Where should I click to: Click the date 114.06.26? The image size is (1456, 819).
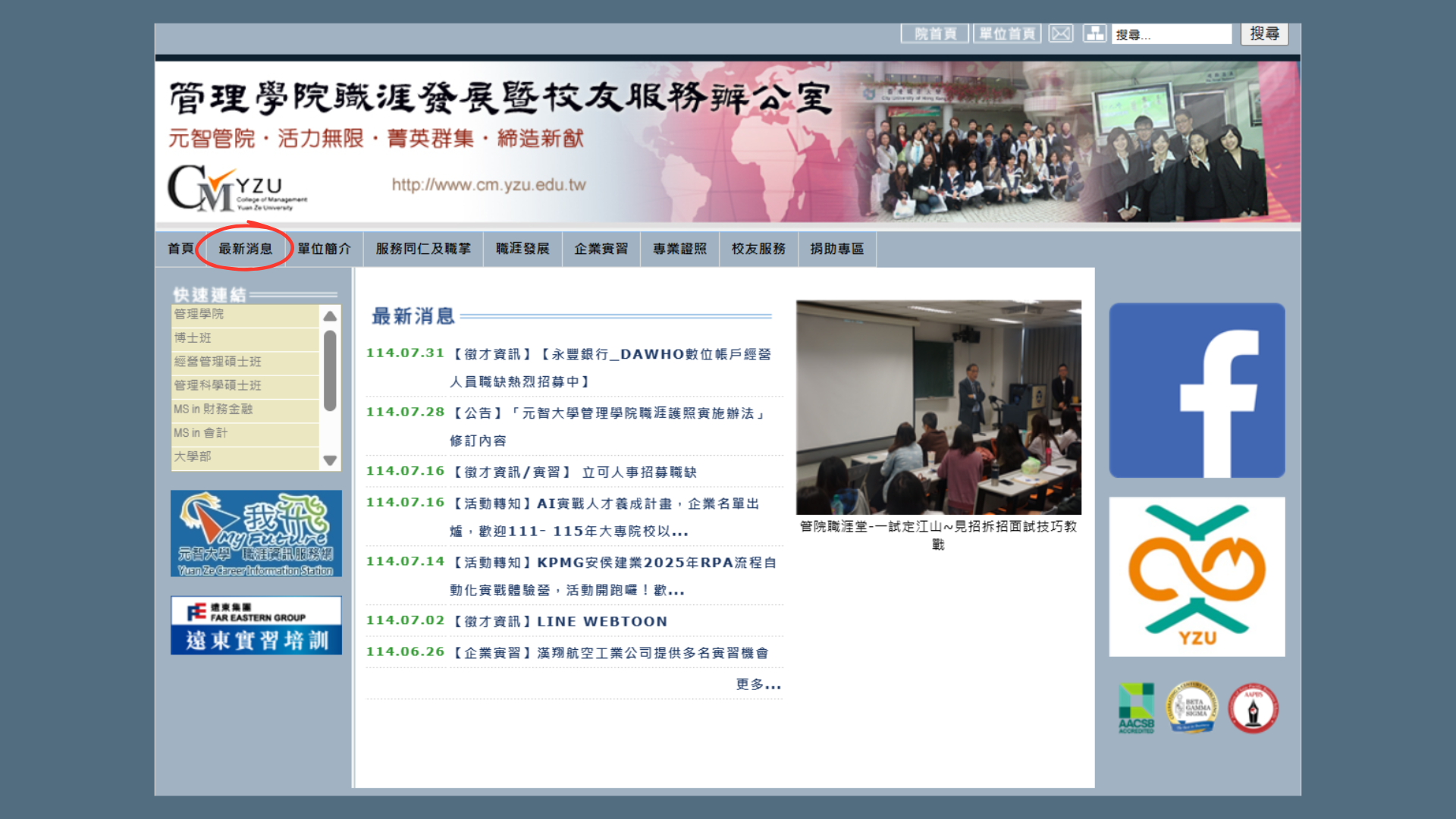pyautogui.click(x=405, y=652)
